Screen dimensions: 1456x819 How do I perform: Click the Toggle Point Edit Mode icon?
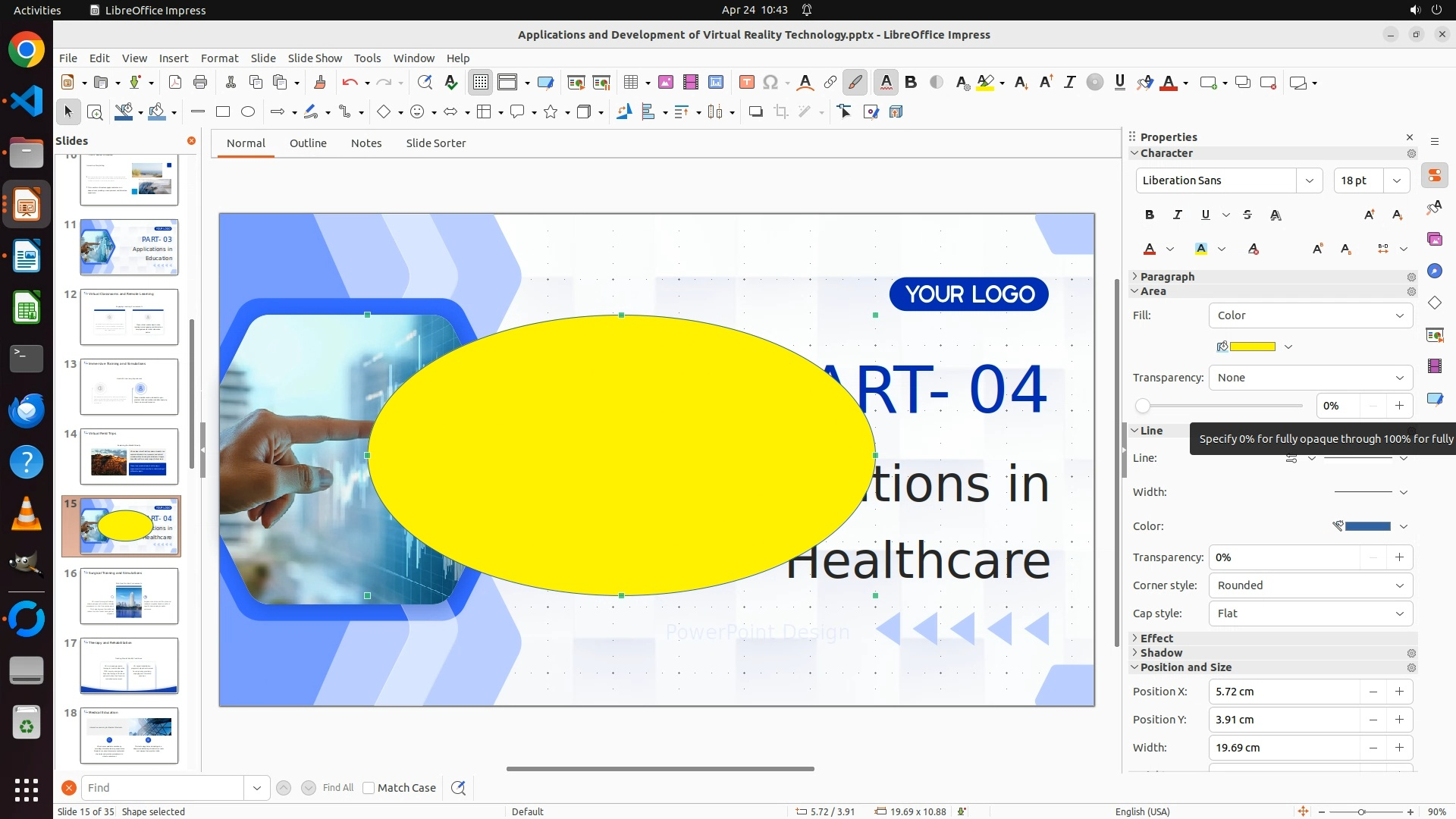tap(845, 112)
